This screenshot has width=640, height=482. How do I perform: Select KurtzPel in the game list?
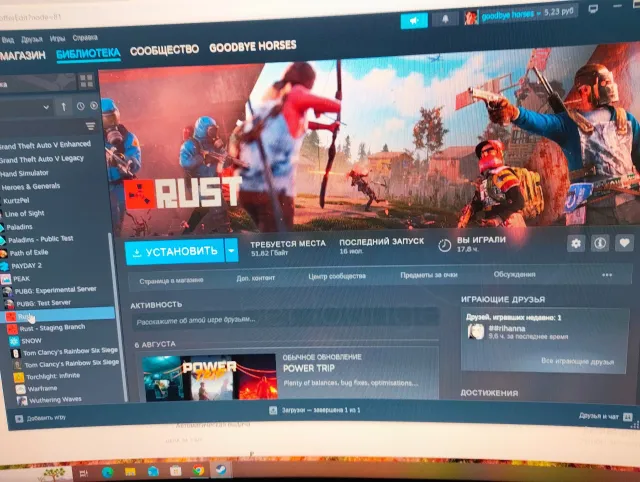click(x=16, y=200)
